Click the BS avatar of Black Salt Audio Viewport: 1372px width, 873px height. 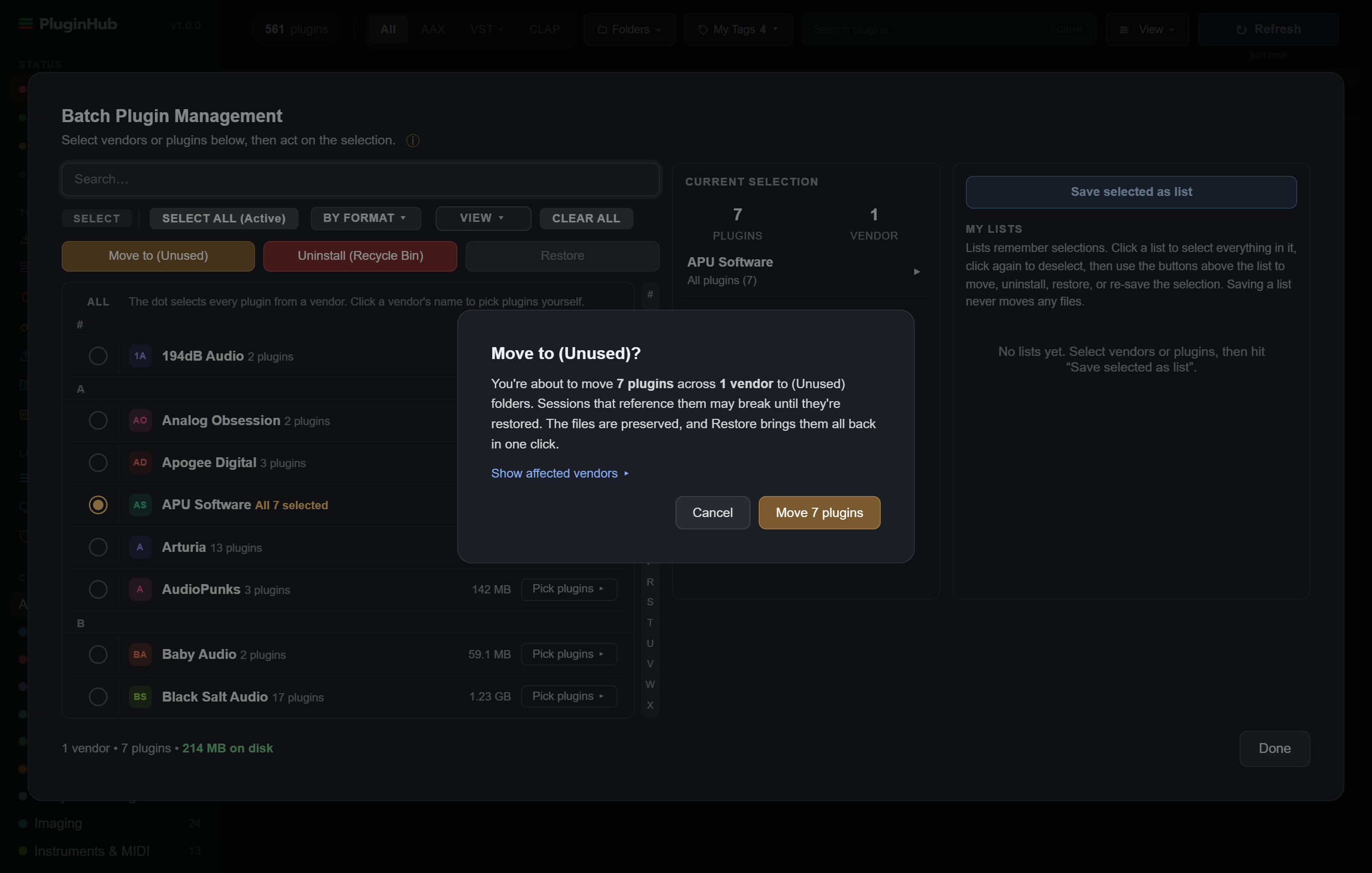pos(140,696)
